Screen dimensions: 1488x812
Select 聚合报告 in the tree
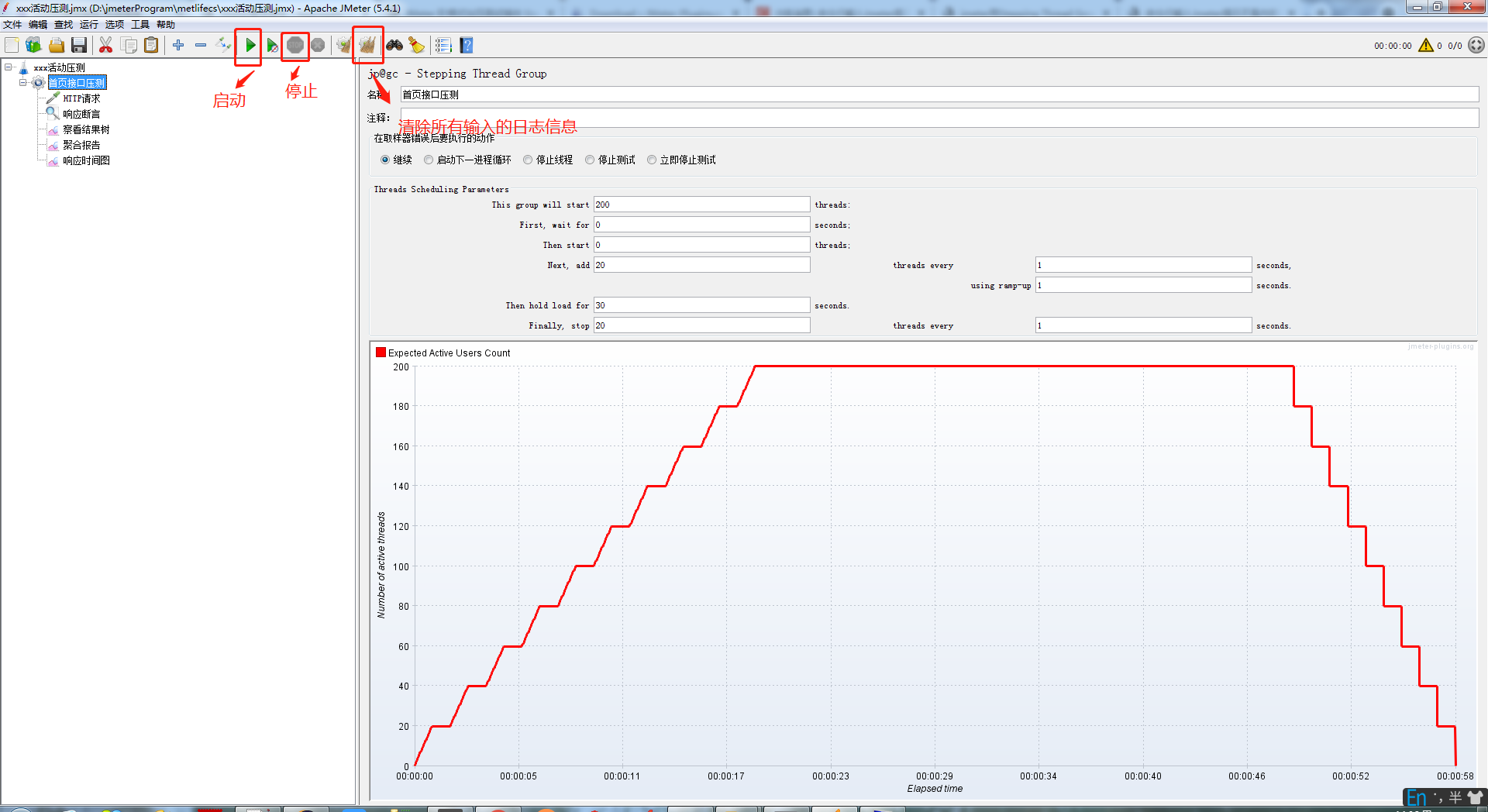coord(81,145)
